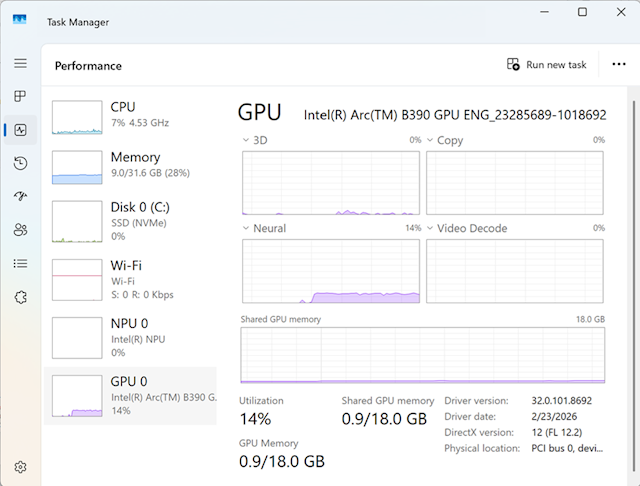
Task: Click the GPU Memory 0.9/18.0 GB value
Action: point(282,462)
